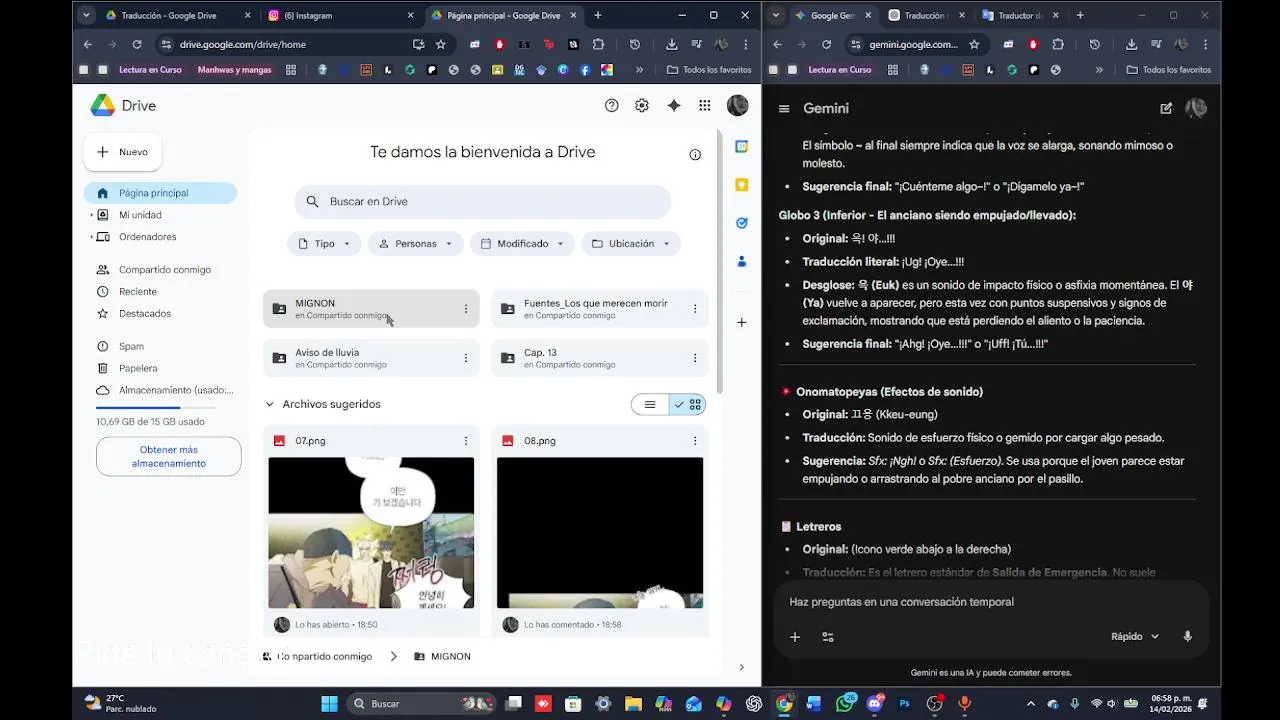Click Obtener más almacenamiento button

point(168,457)
